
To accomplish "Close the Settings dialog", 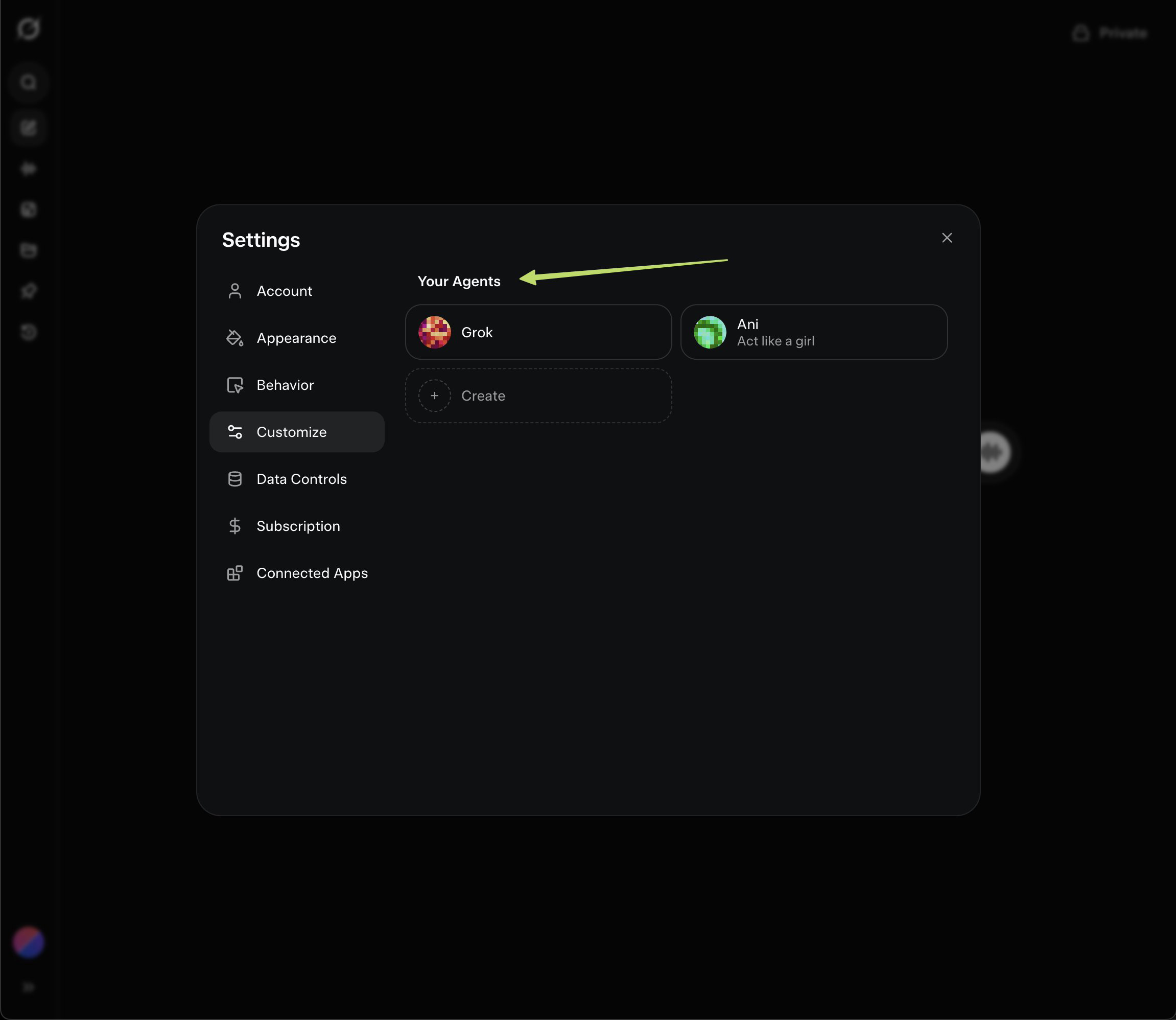I will [x=947, y=238].
